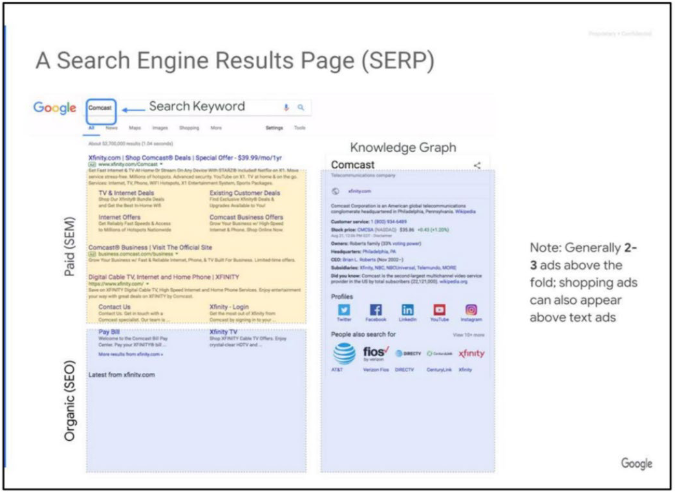This screenshot has width=676, height=493.
Task: Switch to the All results tab
Action: [x=91, y=128]
